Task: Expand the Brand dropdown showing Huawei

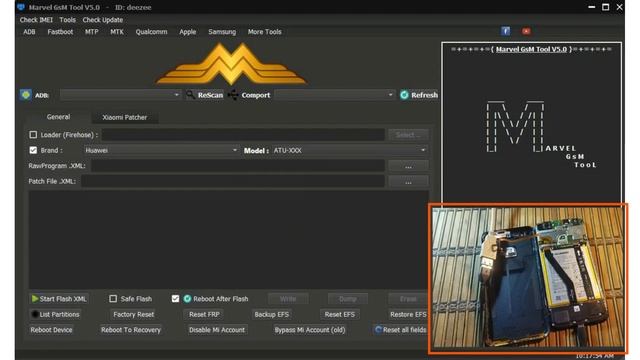Action: coord(161,150)
